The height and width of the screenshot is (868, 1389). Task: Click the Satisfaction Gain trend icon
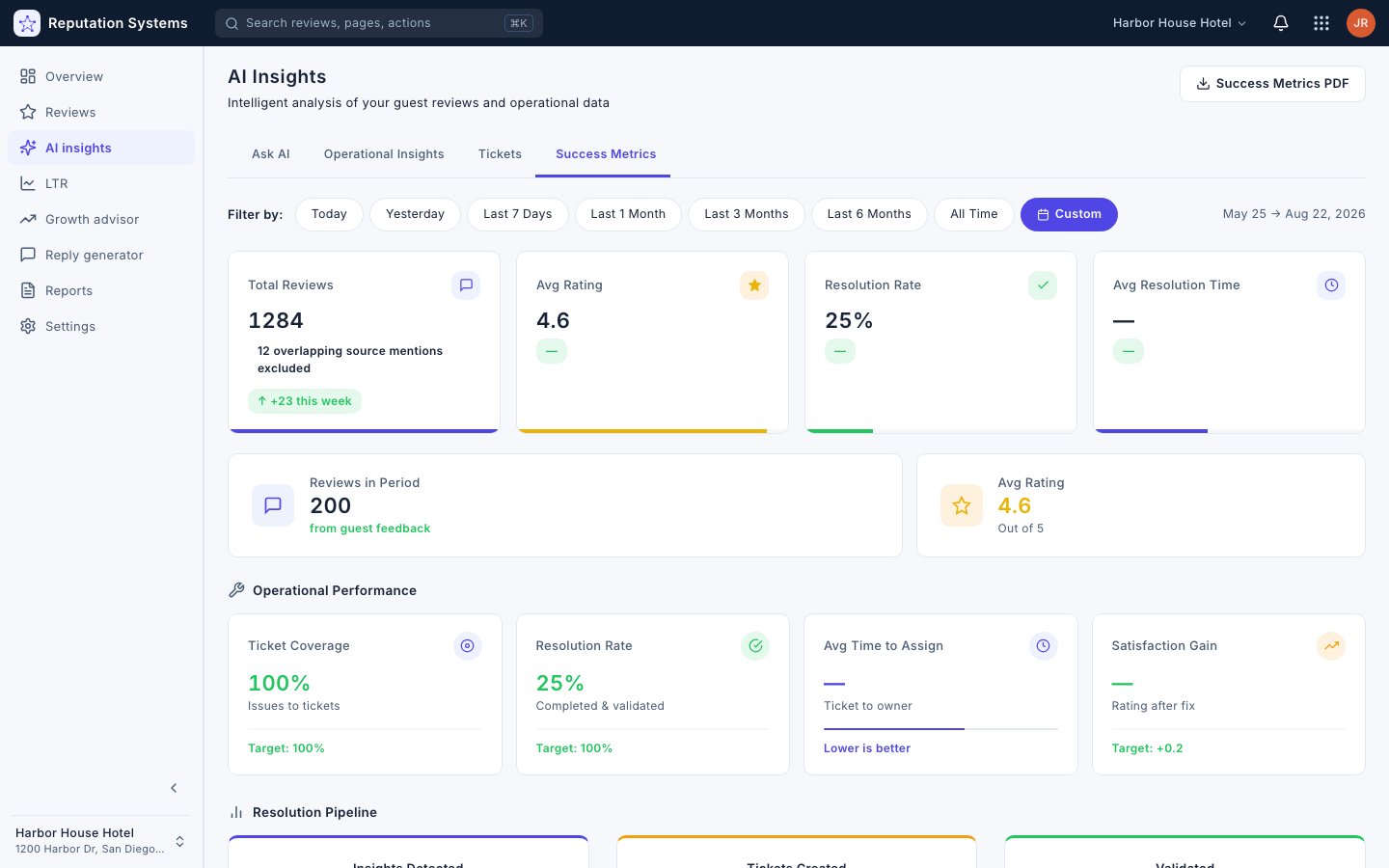click(1331, 646)
